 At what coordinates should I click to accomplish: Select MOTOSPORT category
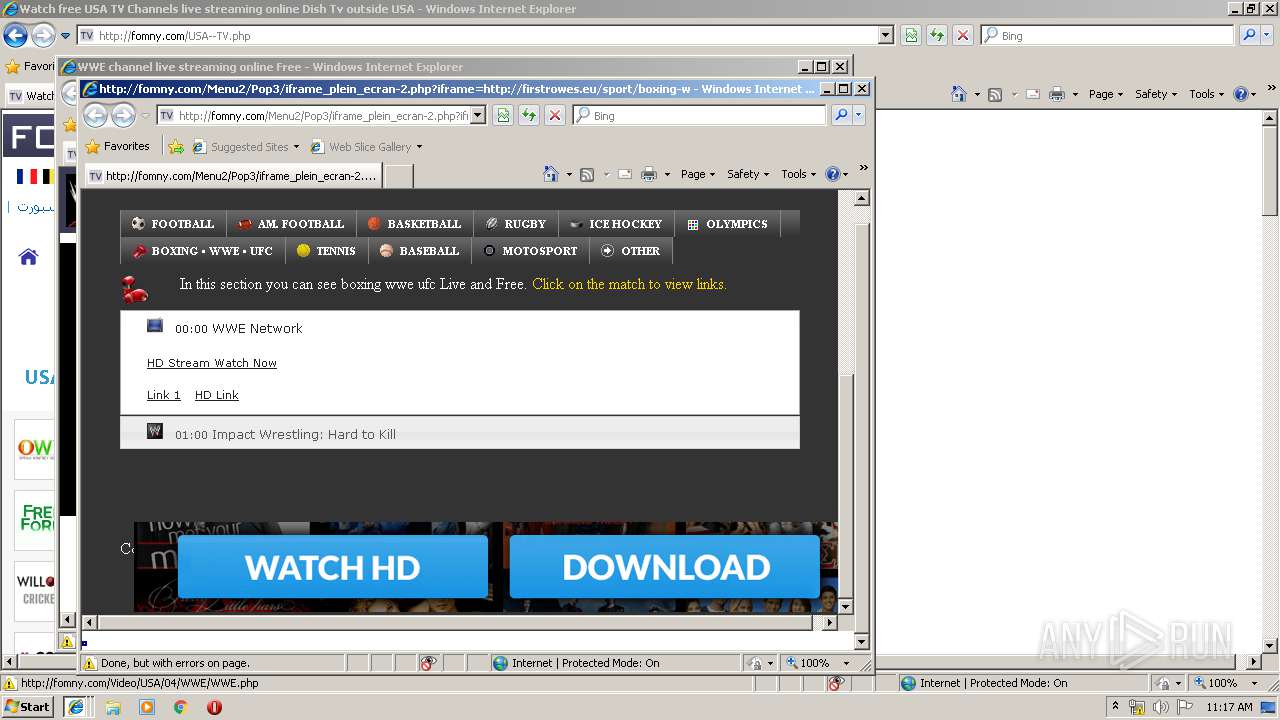[x=530, y=251]
